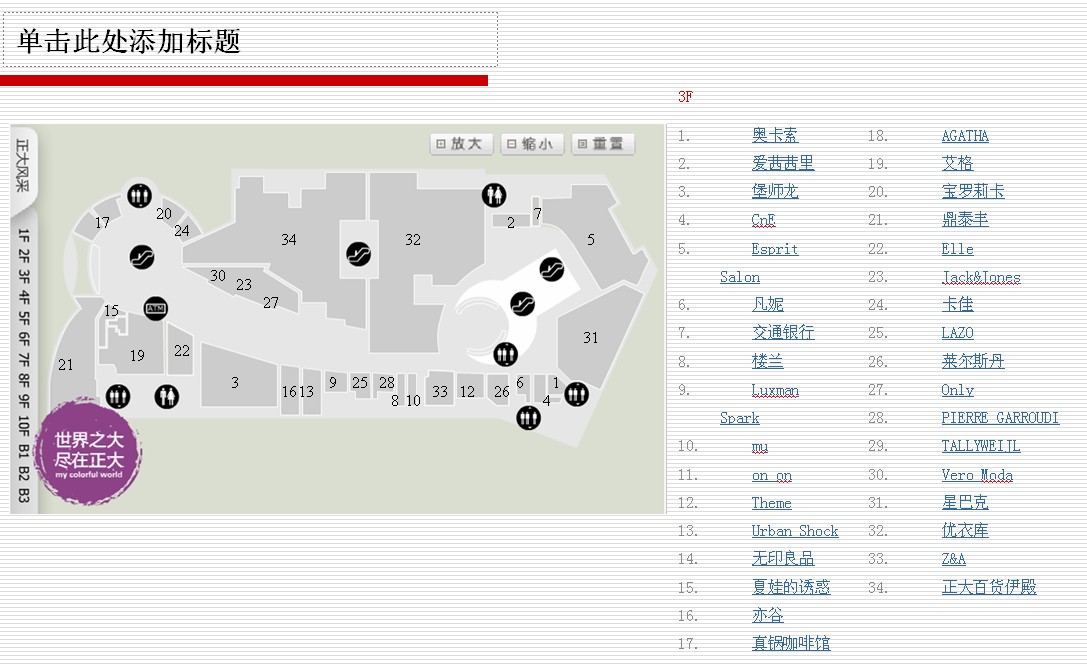Click the restroom icon directly below shop 4
Image resolution: width=1087 pixels, height=664 pixels.
click(528, 418)
